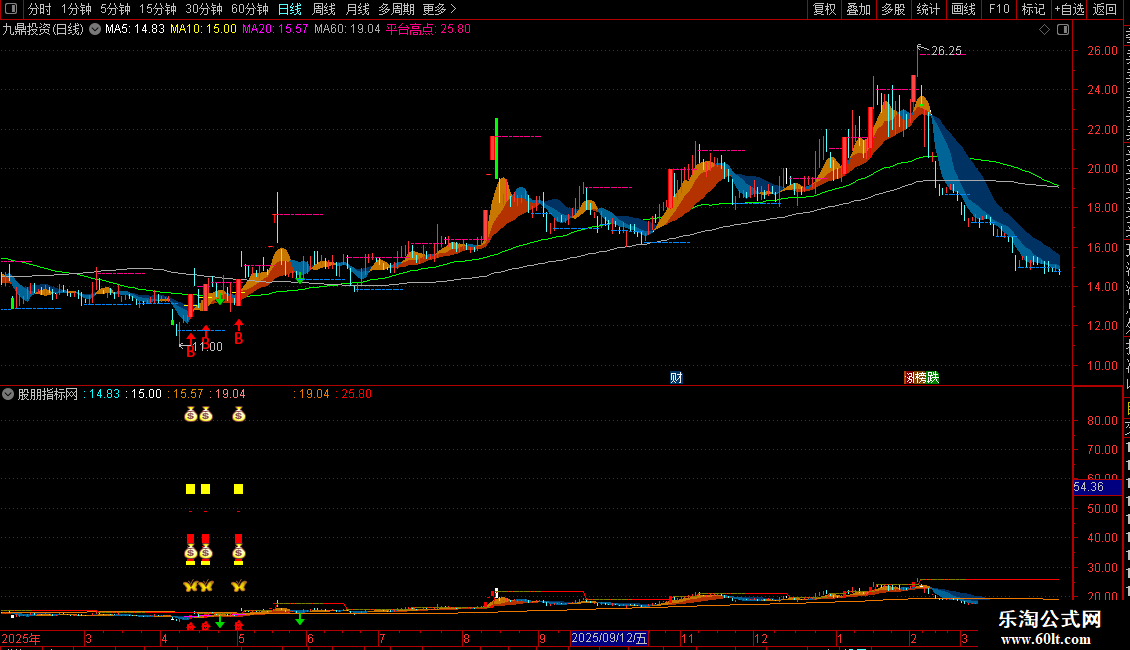Switch chart to 60分钟 period
The image size is (1130, 650).
click(249, 9)
